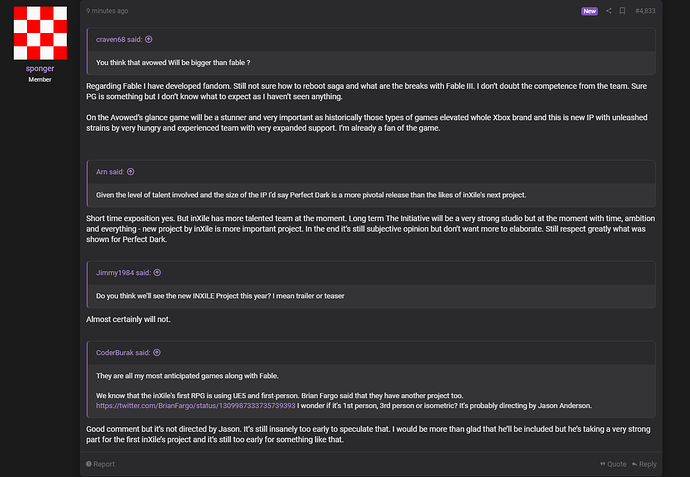The width and height of the screenshot is (690, 477).
Task: Open post number #4,833 permalink
Action: 646,11
